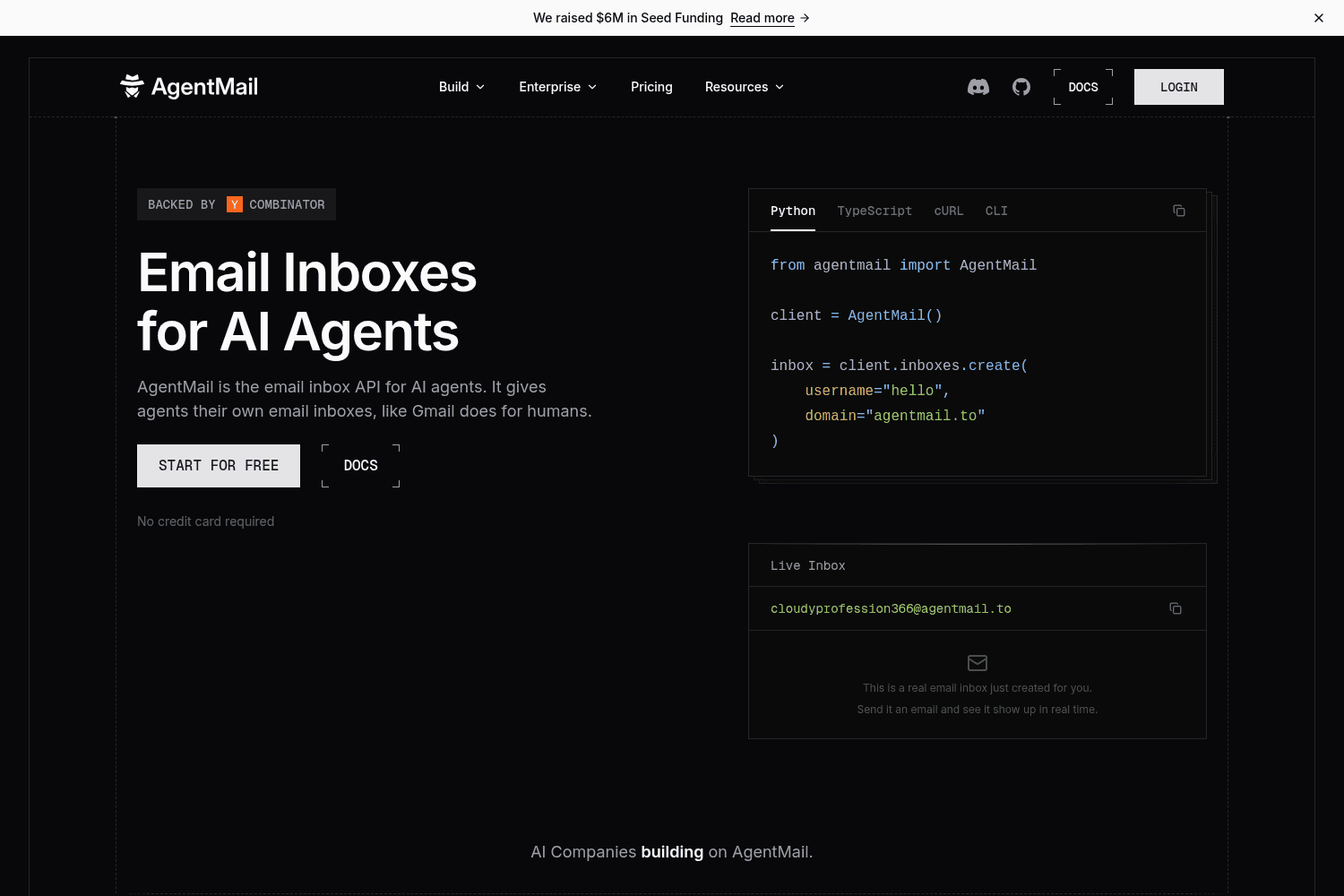Copy the live inbox email address

coord(1176,608)
